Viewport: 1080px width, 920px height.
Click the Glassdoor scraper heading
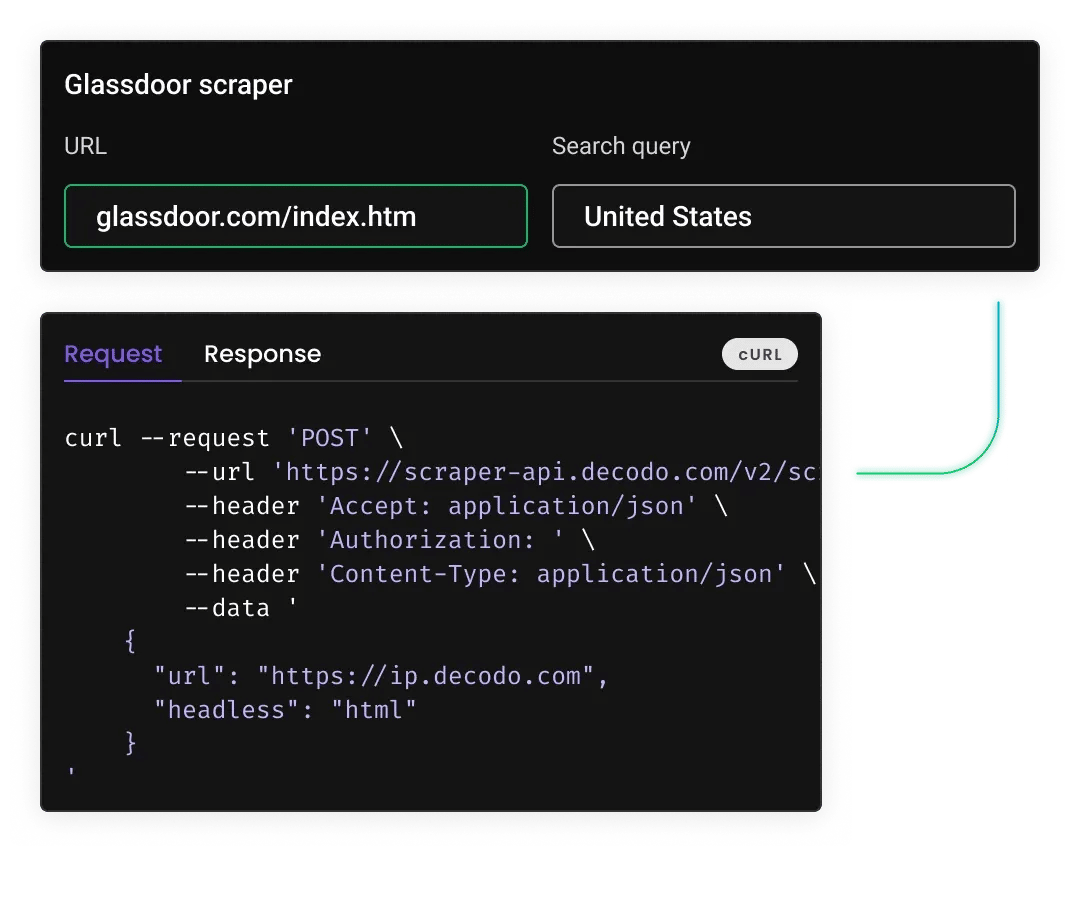click(178, 85)
